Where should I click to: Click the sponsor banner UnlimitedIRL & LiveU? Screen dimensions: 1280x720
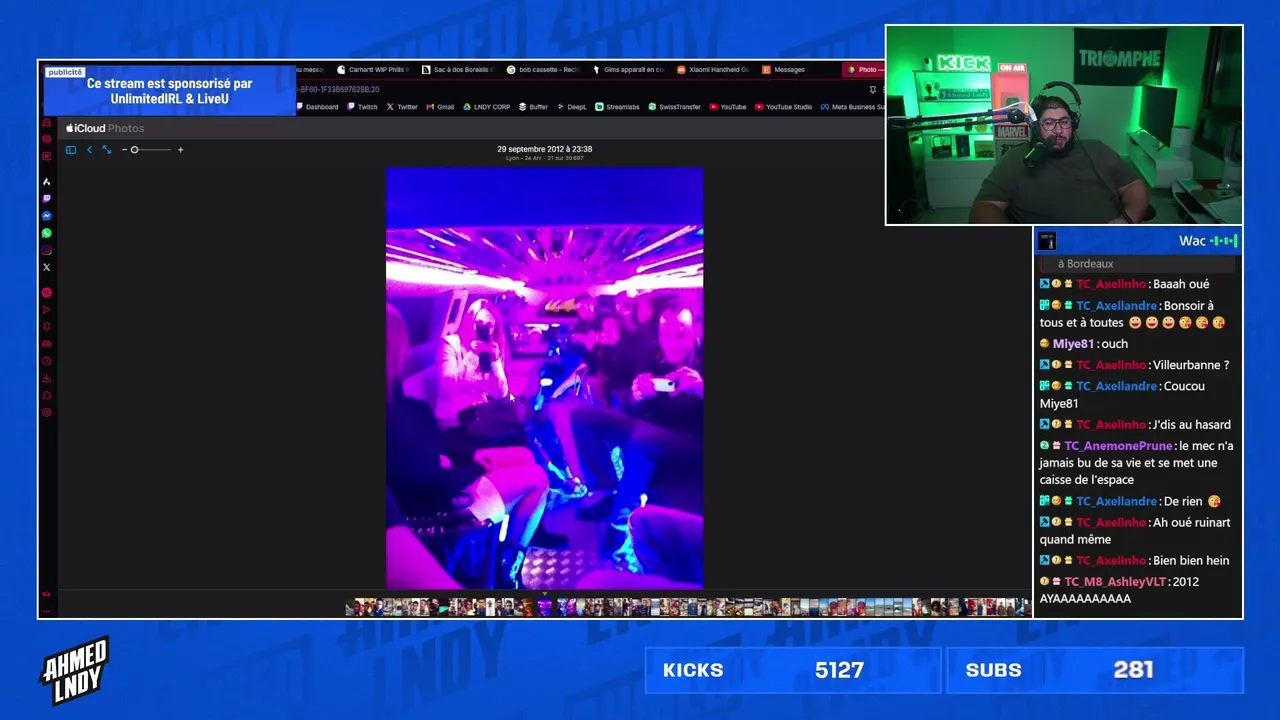[x=169, y=91]
